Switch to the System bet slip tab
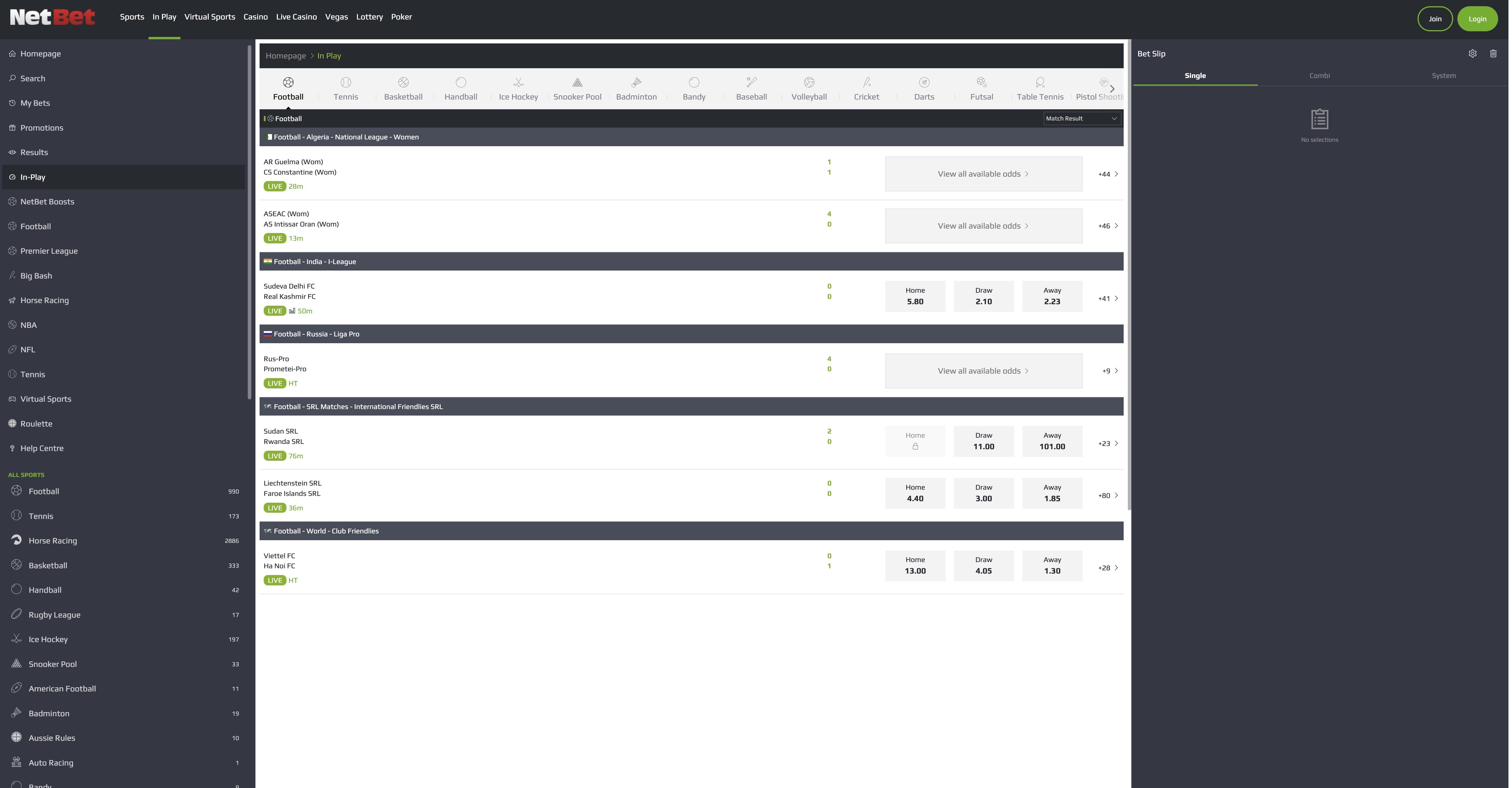The height and width of the screenshot is (788, 1512). (x=1444, y=75)
